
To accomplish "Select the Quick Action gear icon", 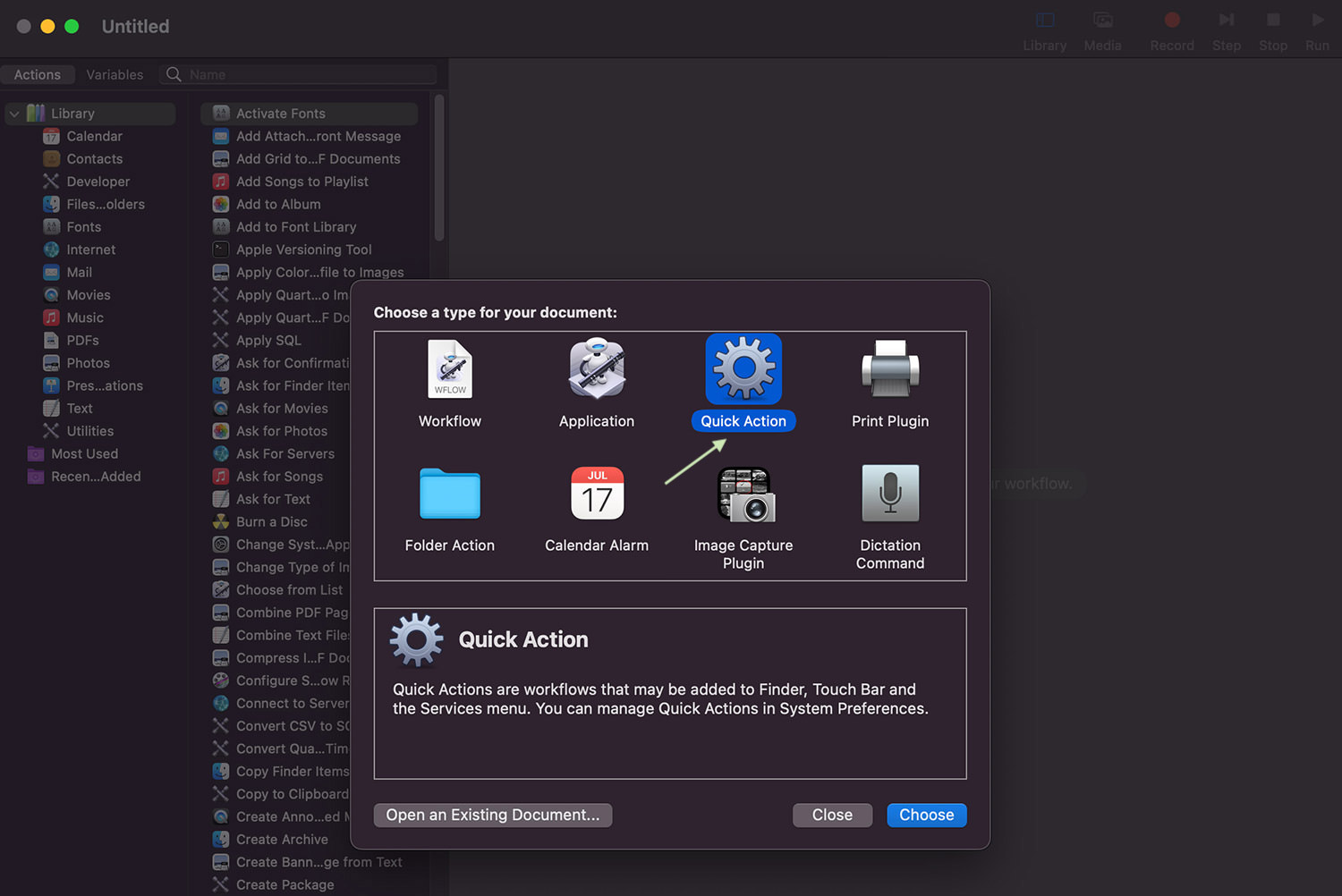I will [x=743, y=368].
